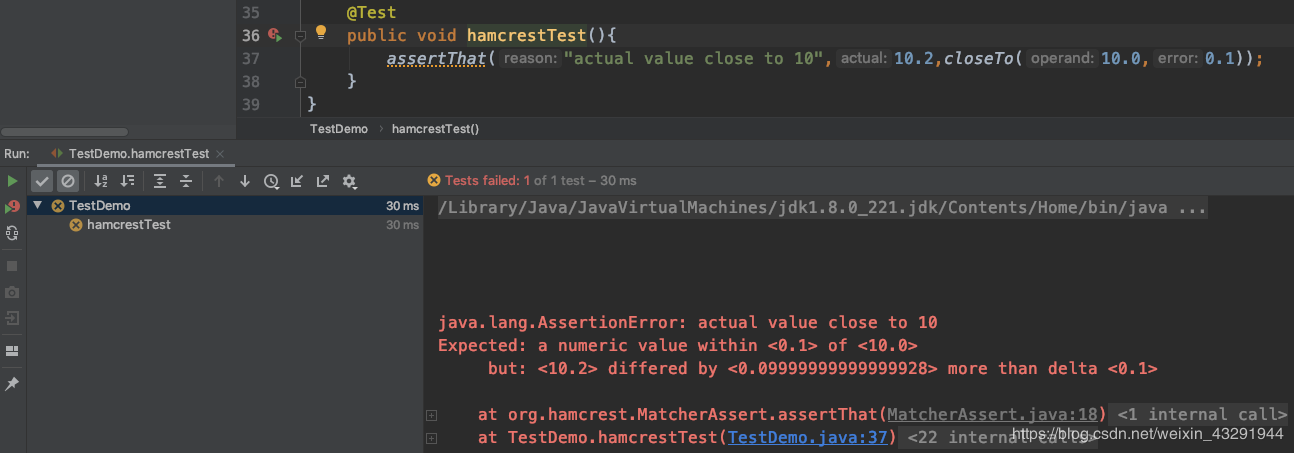Viewport: 1294px width, 453px height.
Task: Expand folded java command line ellipsis
Action: (x=1193, y=208)
